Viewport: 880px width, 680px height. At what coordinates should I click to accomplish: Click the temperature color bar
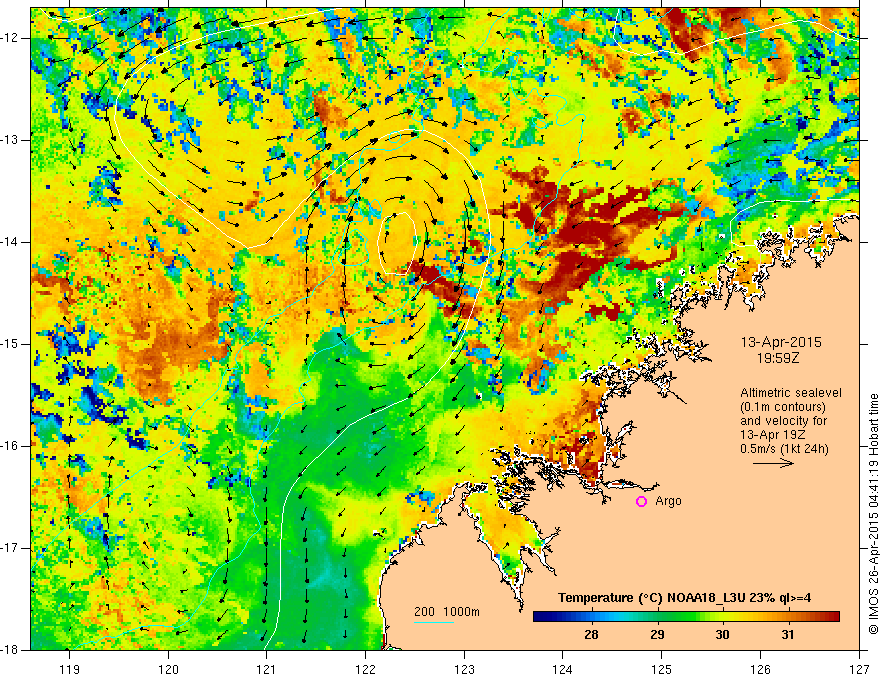point(686,617)
